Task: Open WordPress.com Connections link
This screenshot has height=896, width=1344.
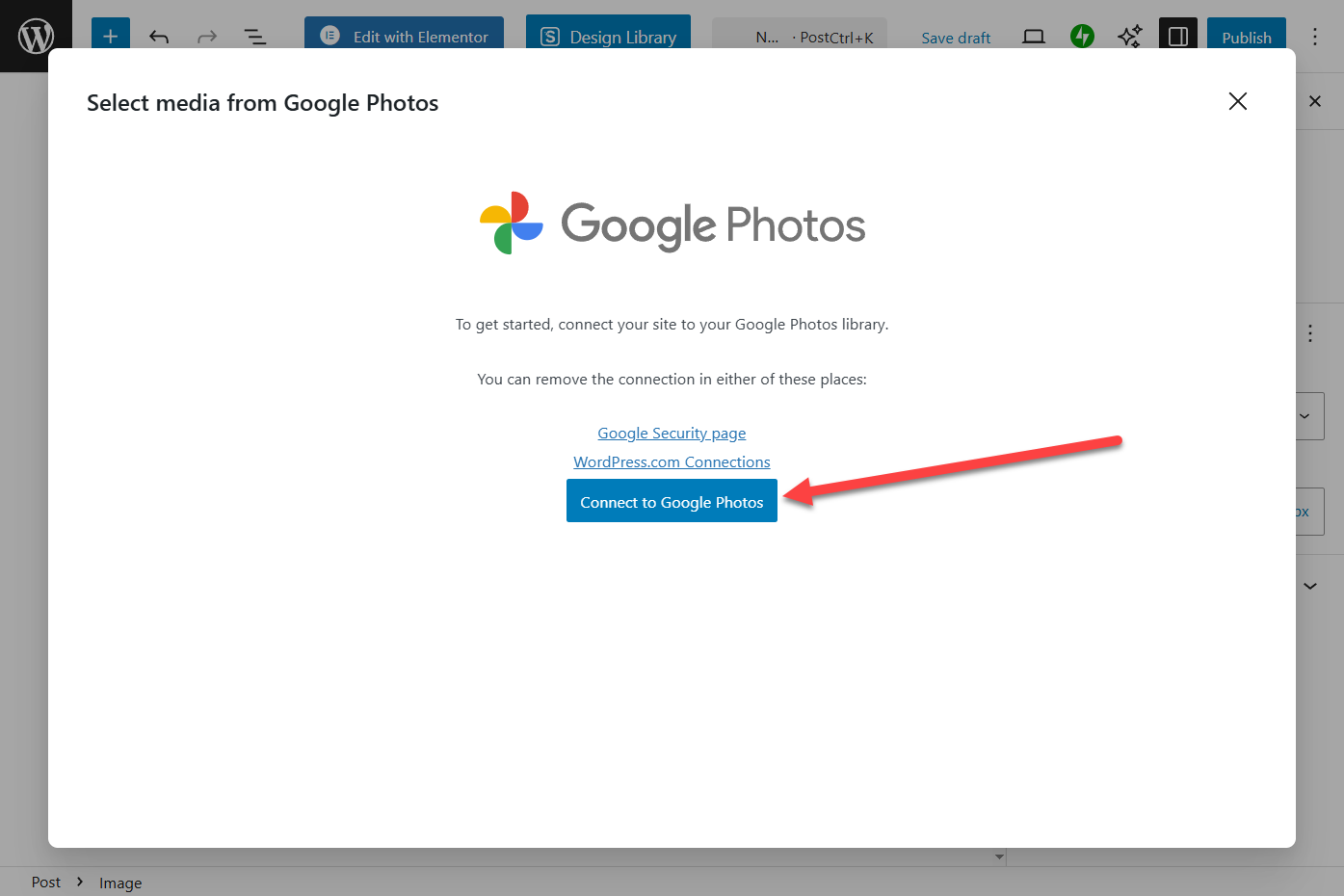Action: 672,462
